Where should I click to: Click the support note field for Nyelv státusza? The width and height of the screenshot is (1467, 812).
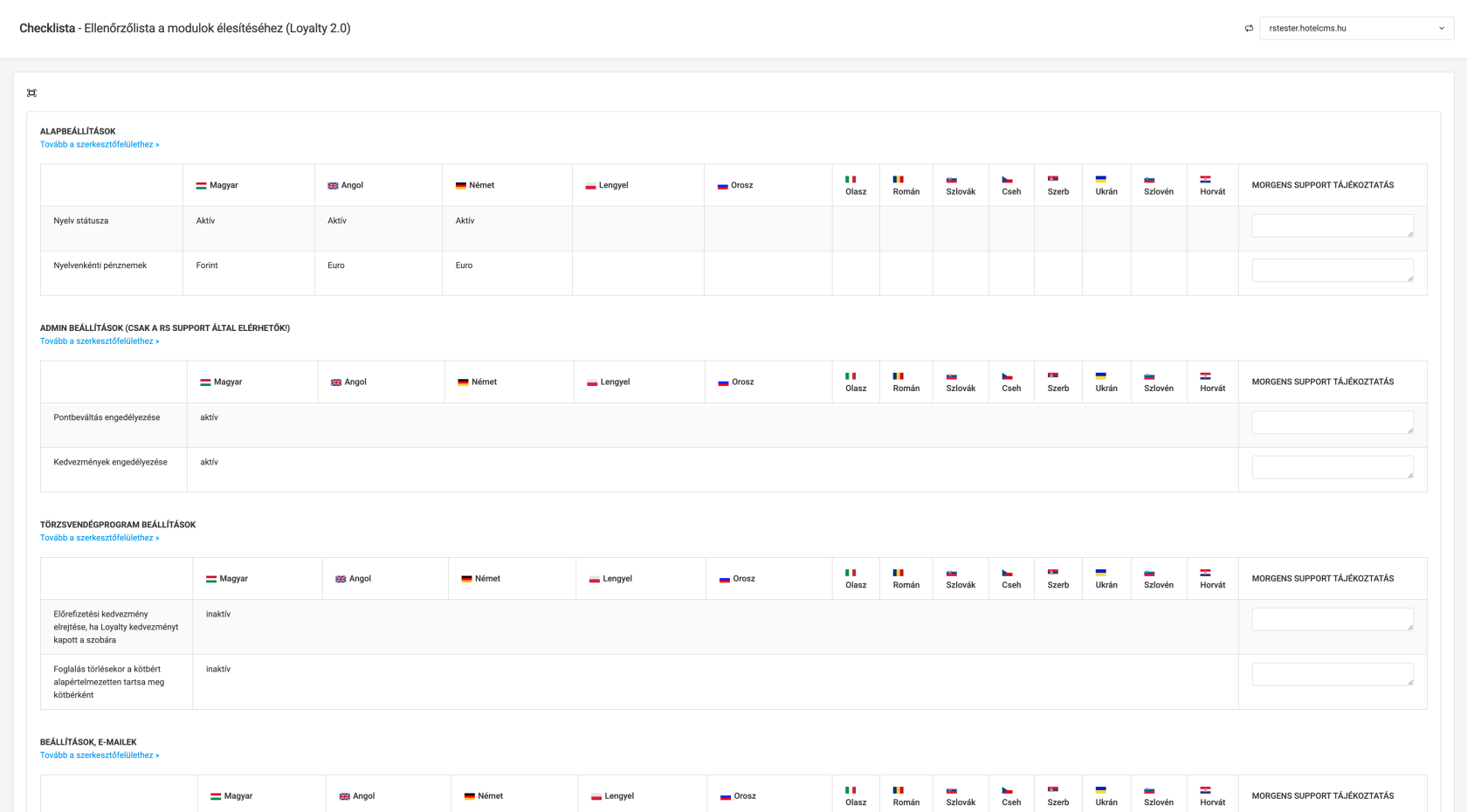click(x=1332, y=226)
